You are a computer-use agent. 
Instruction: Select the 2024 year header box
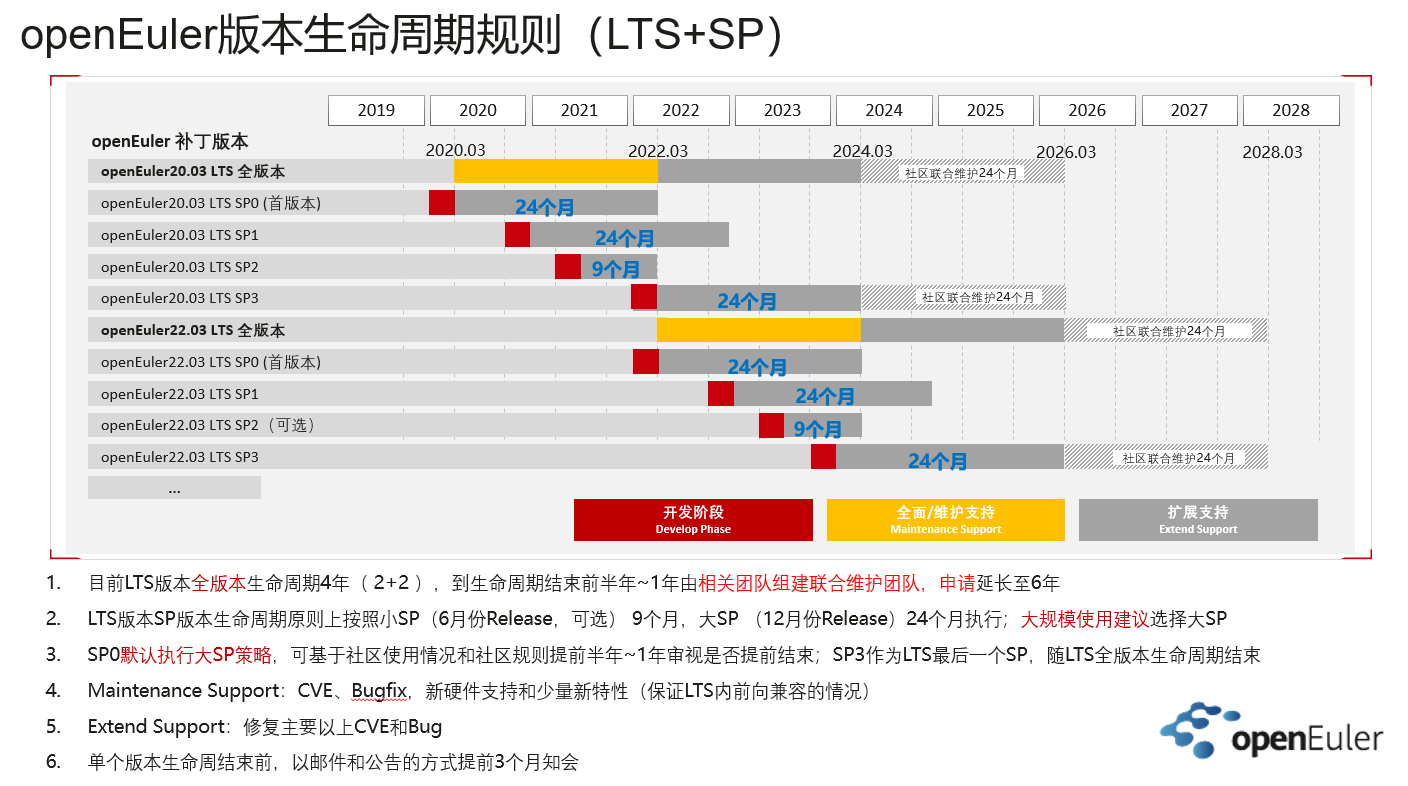click(884, 110)
